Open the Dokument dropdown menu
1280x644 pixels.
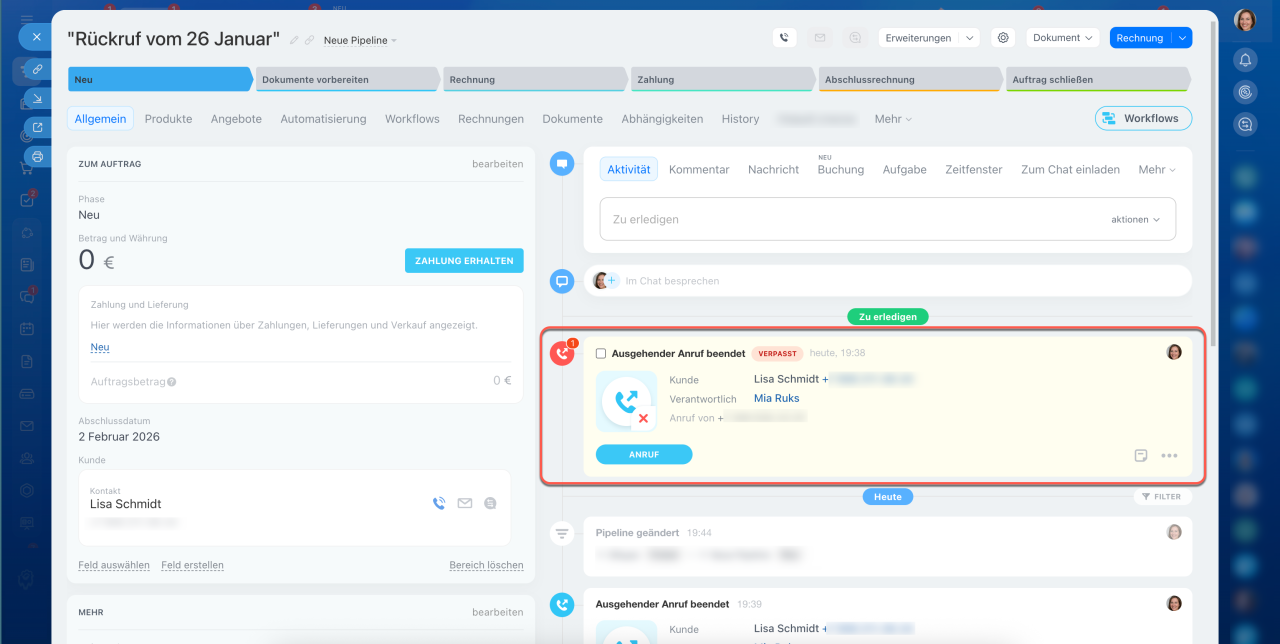coord(1062,38)
